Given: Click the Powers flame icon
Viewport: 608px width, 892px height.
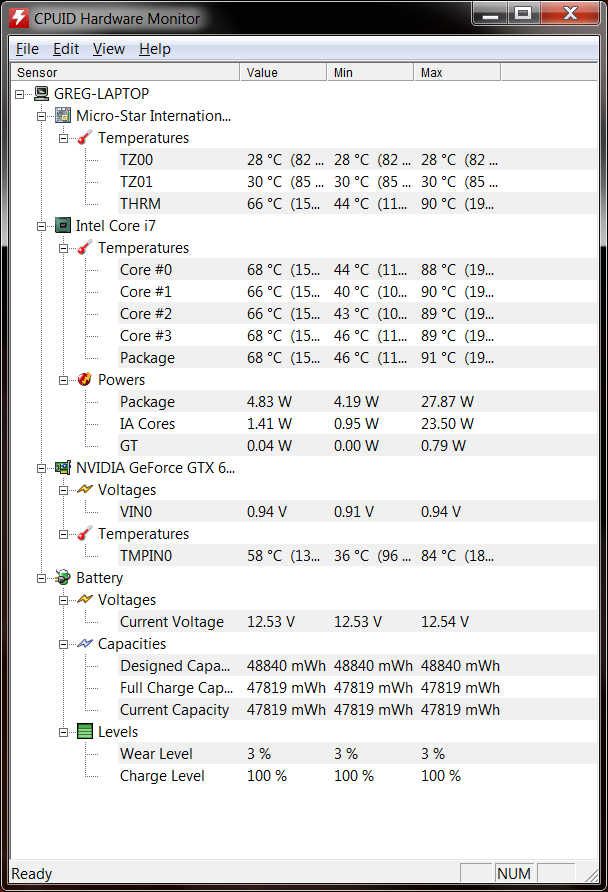Looking at the screenshot, I should (x=85, y=379).
